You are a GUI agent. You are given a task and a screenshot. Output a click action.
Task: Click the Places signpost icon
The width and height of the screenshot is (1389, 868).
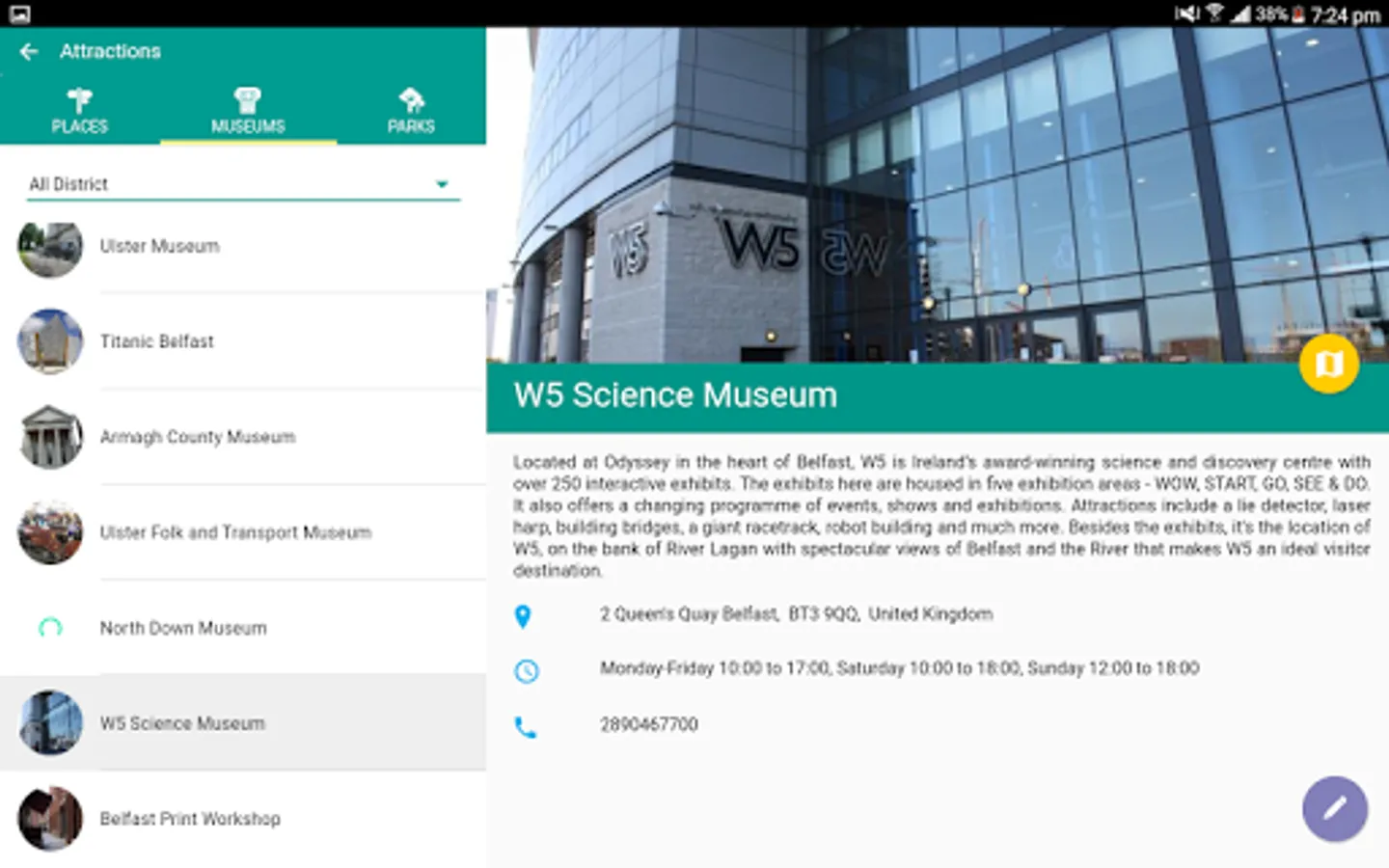coord(80,99)
